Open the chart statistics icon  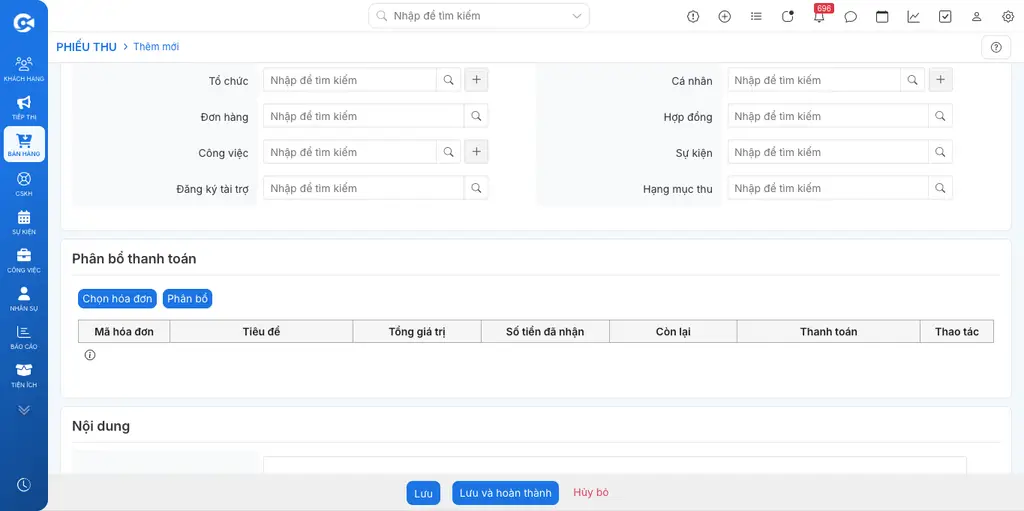click(x=914, y=17)
